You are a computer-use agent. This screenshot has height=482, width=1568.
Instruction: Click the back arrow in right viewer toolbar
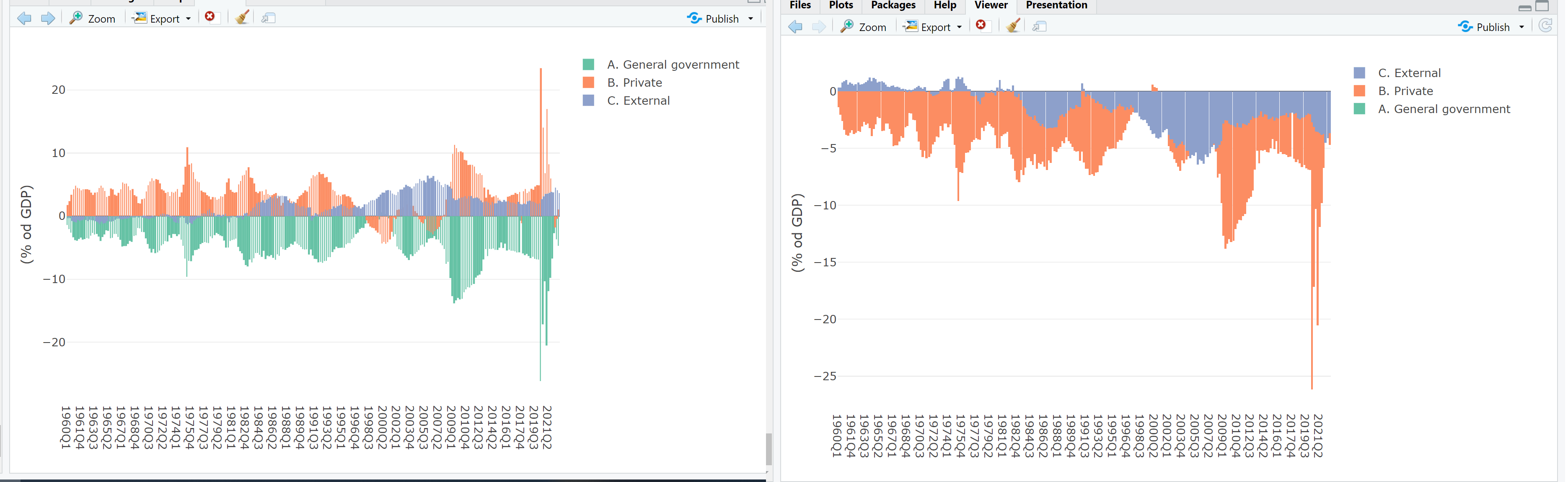point(795,27)
